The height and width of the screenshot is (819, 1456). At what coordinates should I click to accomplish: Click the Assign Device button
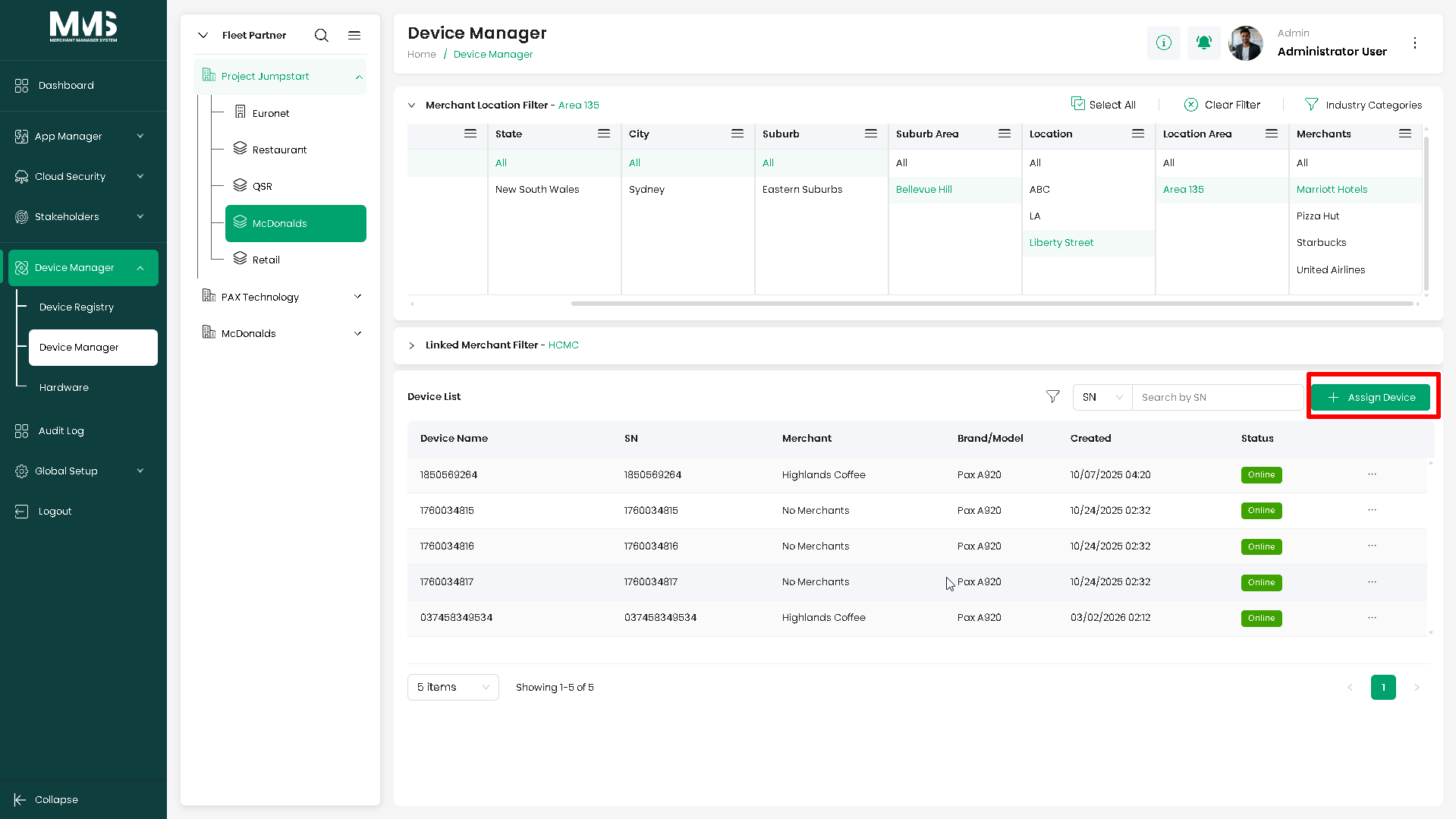1370,397
